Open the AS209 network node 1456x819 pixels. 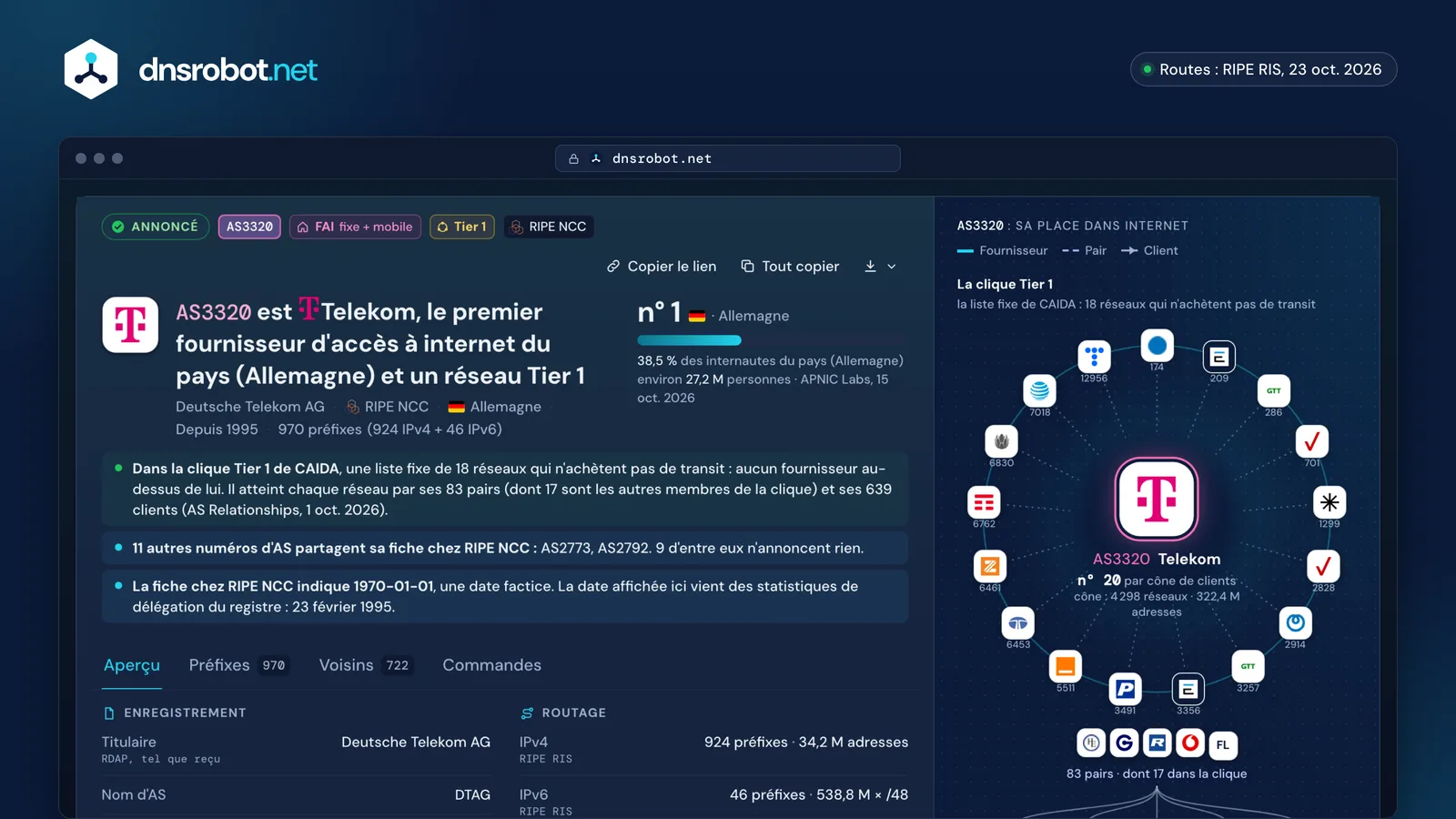coord(1219,357)
